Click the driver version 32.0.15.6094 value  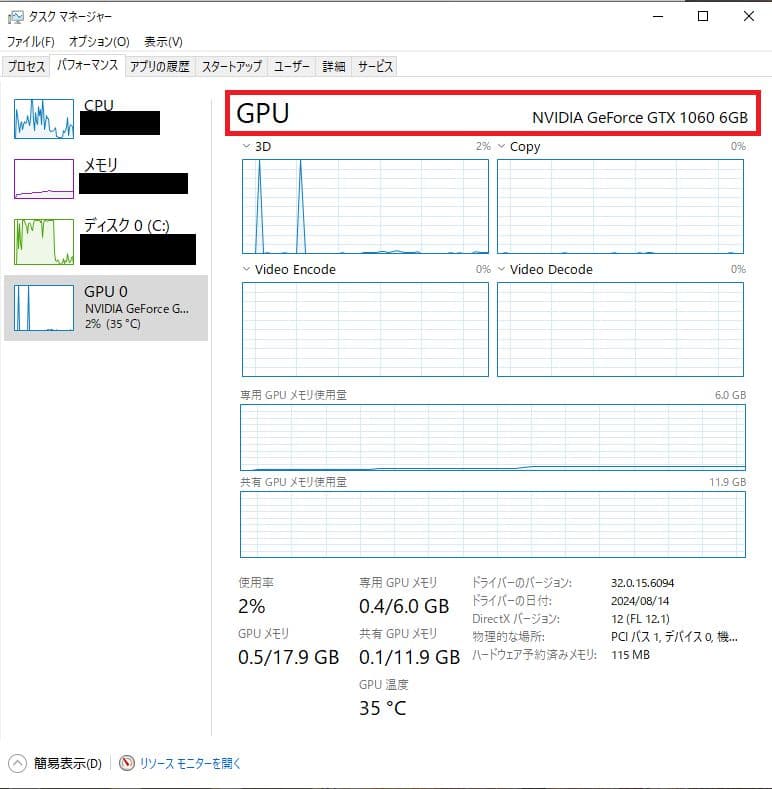pos(642,583)
